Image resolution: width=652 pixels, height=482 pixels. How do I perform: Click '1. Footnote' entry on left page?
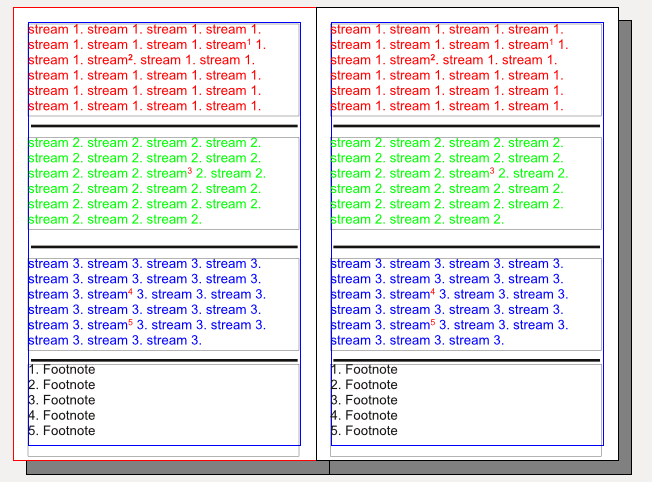tap(62, 370)
